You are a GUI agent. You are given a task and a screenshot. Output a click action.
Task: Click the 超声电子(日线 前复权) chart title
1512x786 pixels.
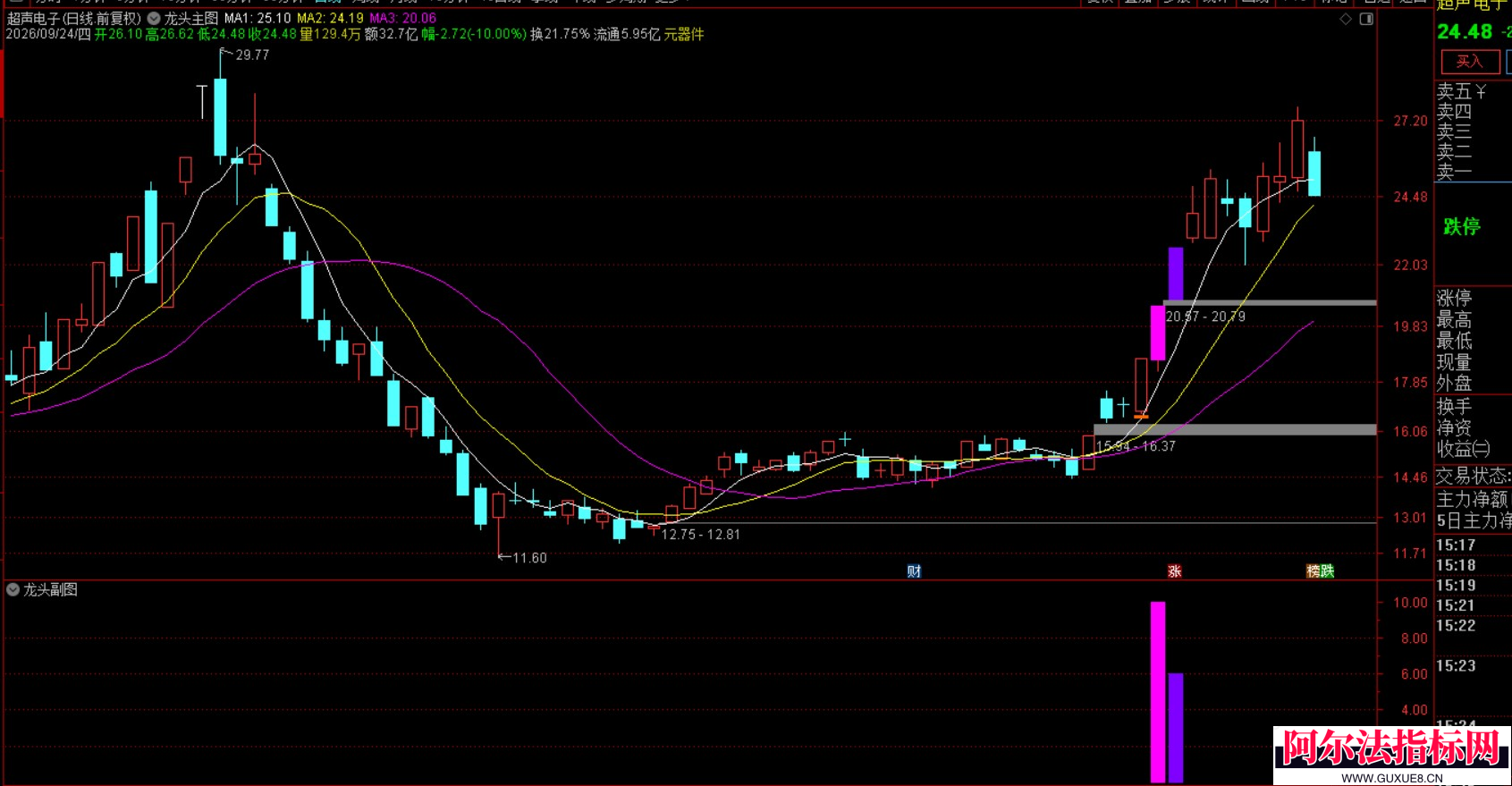click(74, 18)
